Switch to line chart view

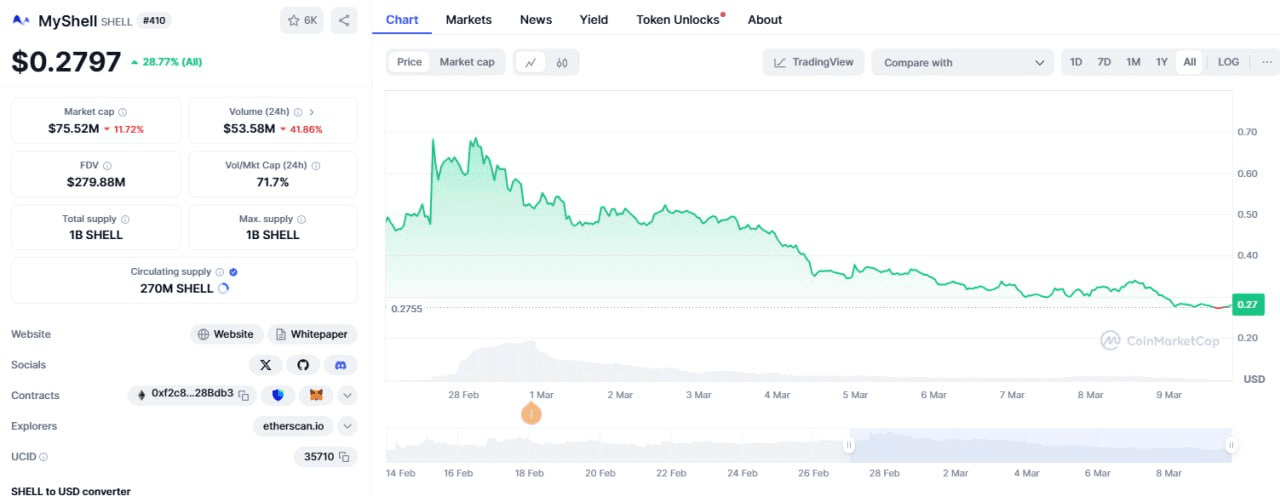[x=531, y=62]
